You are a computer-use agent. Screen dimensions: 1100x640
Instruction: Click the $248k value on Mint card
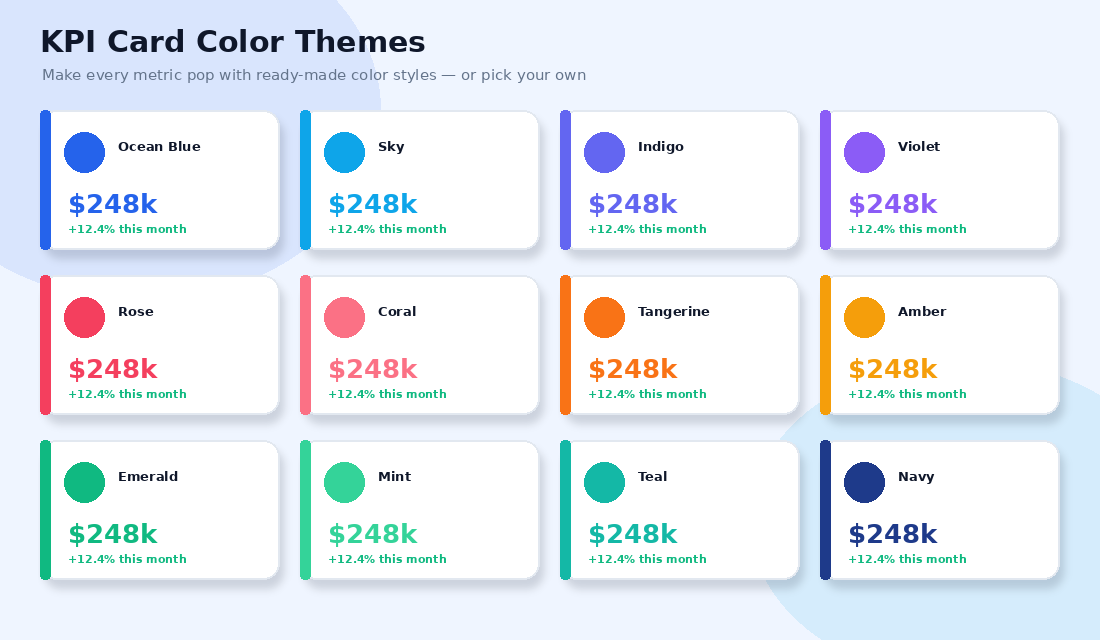[x=373, y=534]
